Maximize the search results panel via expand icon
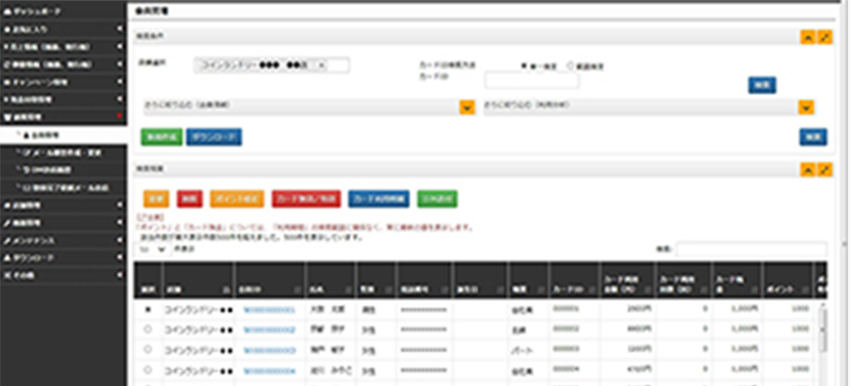This screenshot has width=850, height=386. [x=825, y=170]
